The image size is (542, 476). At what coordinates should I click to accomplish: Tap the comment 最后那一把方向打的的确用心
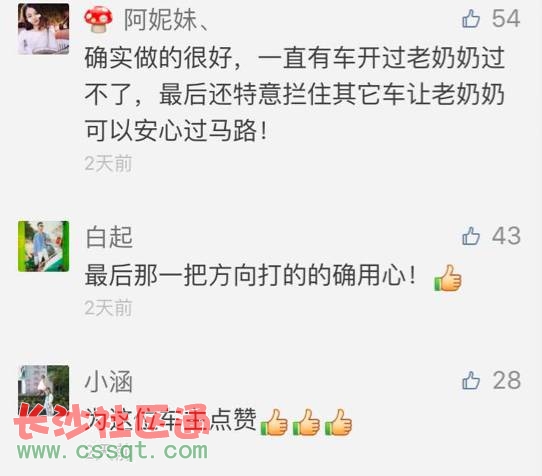pos(251,275)
